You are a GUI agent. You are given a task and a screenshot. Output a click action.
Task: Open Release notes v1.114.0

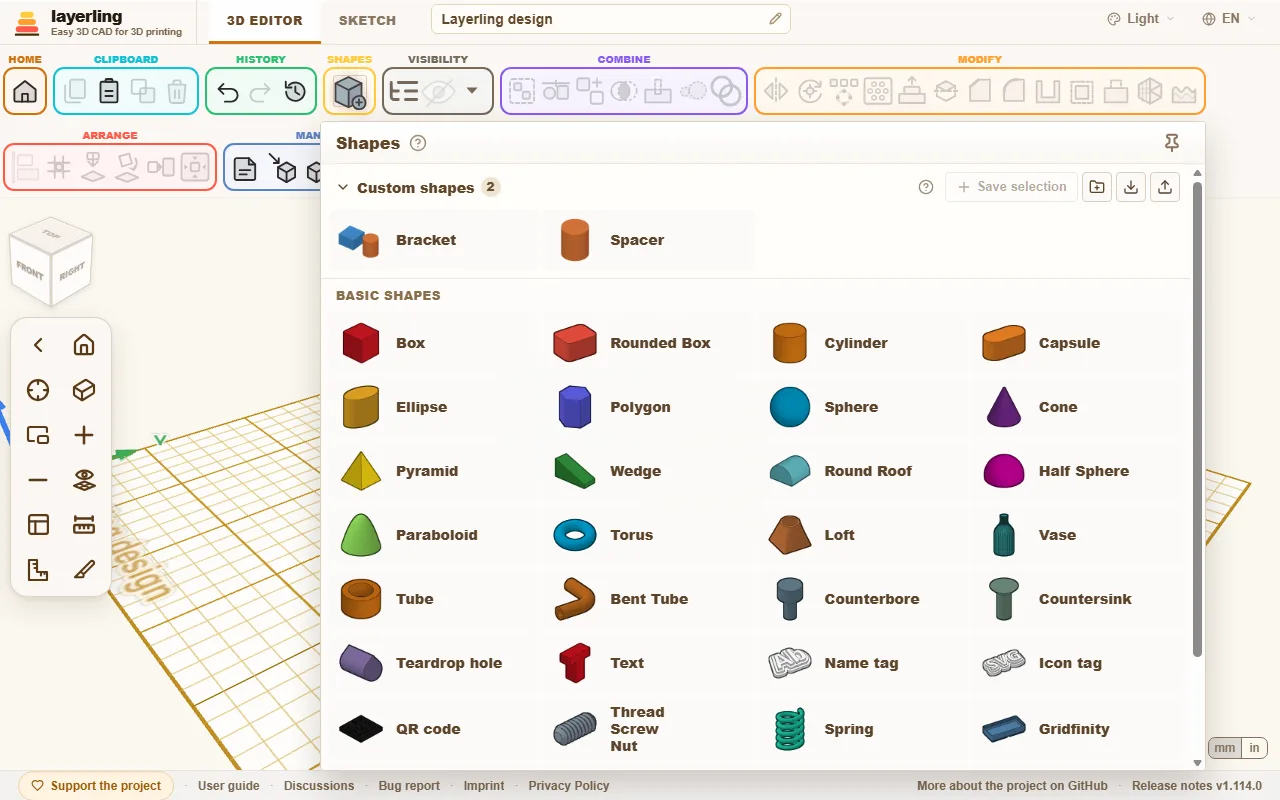point(1197,786)
